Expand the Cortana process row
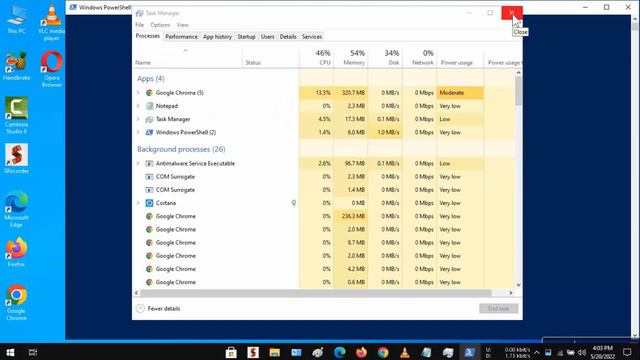Image resolution: width=640 pixels, height=360 pixels. [x=138, y=203]
